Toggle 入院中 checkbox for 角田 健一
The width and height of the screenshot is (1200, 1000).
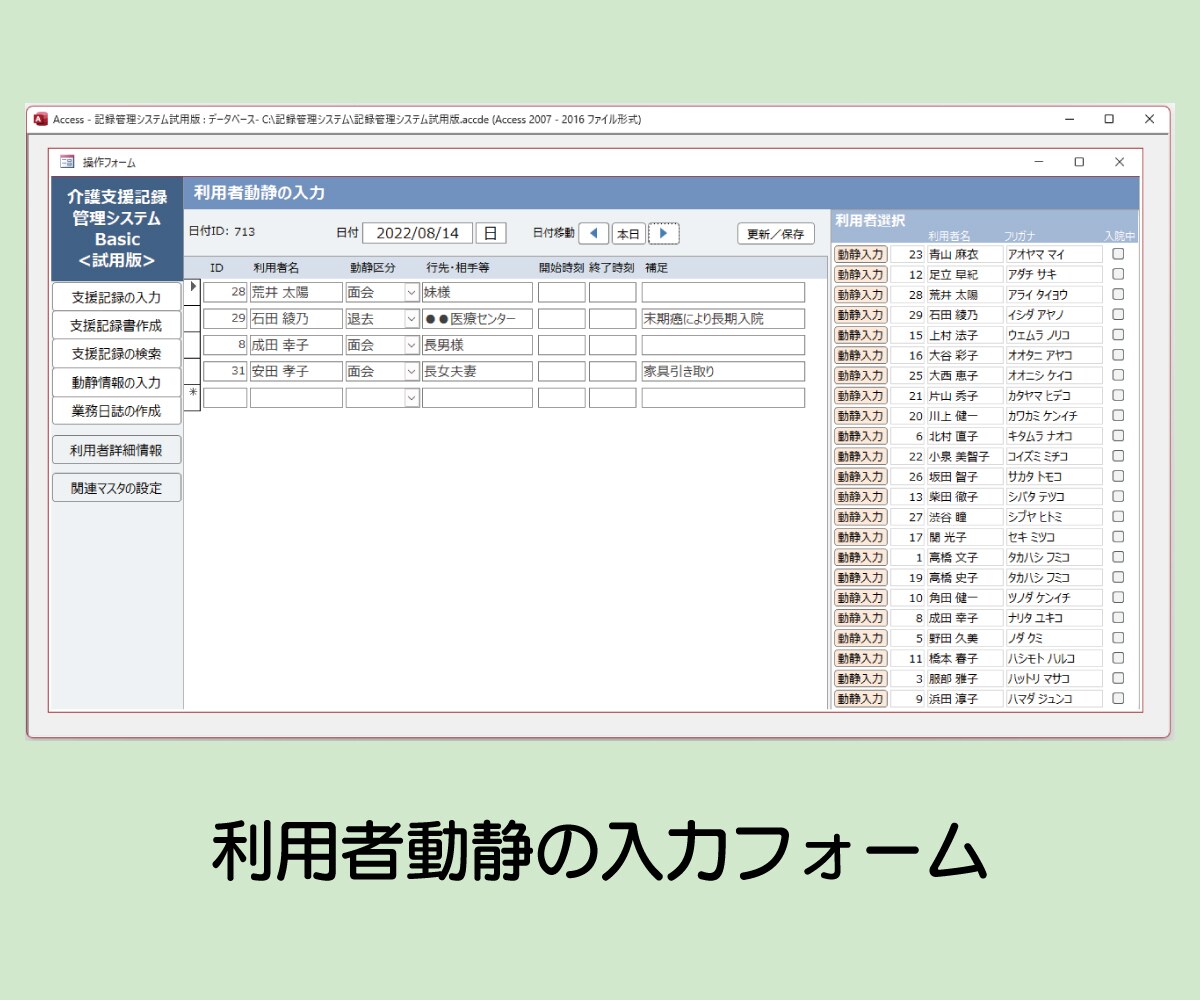pyautogui.click(x=1118, y=597)
